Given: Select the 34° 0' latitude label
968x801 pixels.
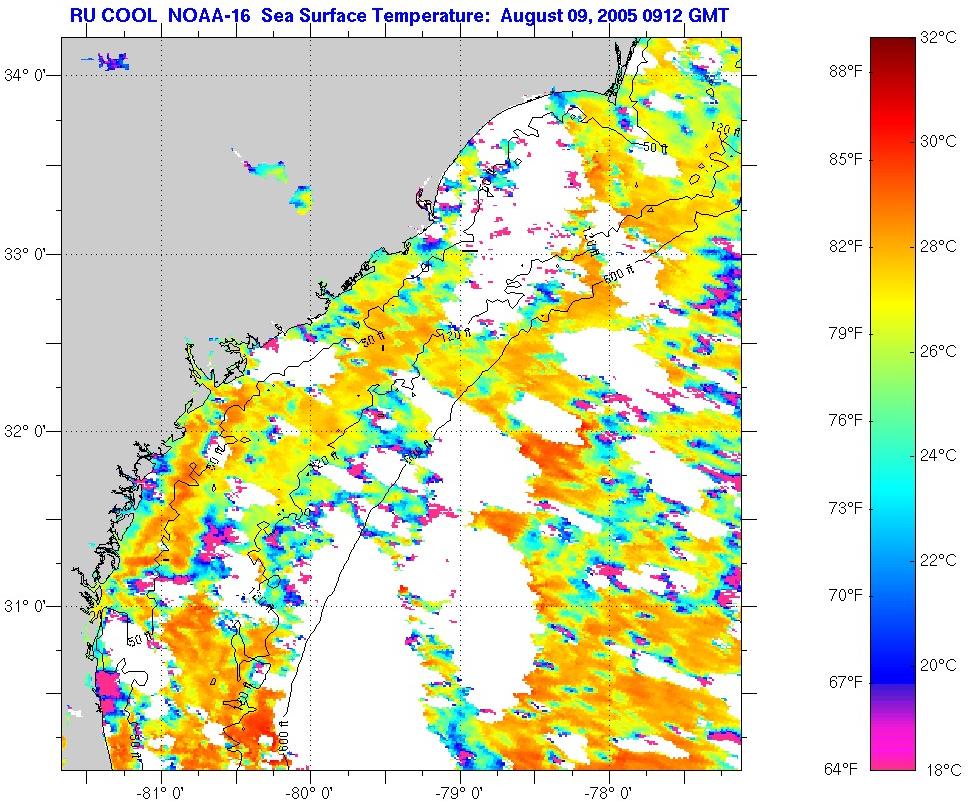Looking at the screenshot, I should (x=34, y=75).
